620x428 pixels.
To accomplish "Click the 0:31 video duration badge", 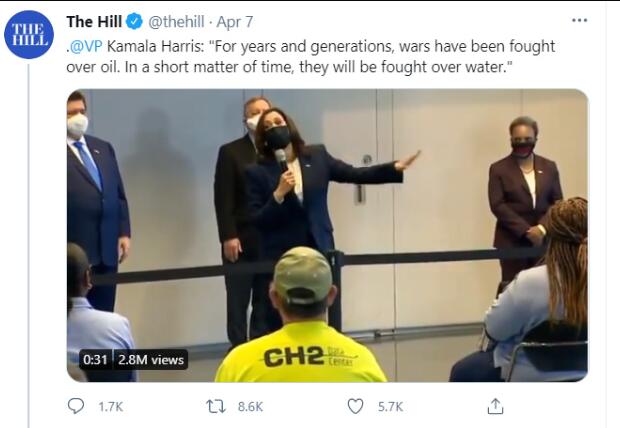I will [x=96, y=359].
